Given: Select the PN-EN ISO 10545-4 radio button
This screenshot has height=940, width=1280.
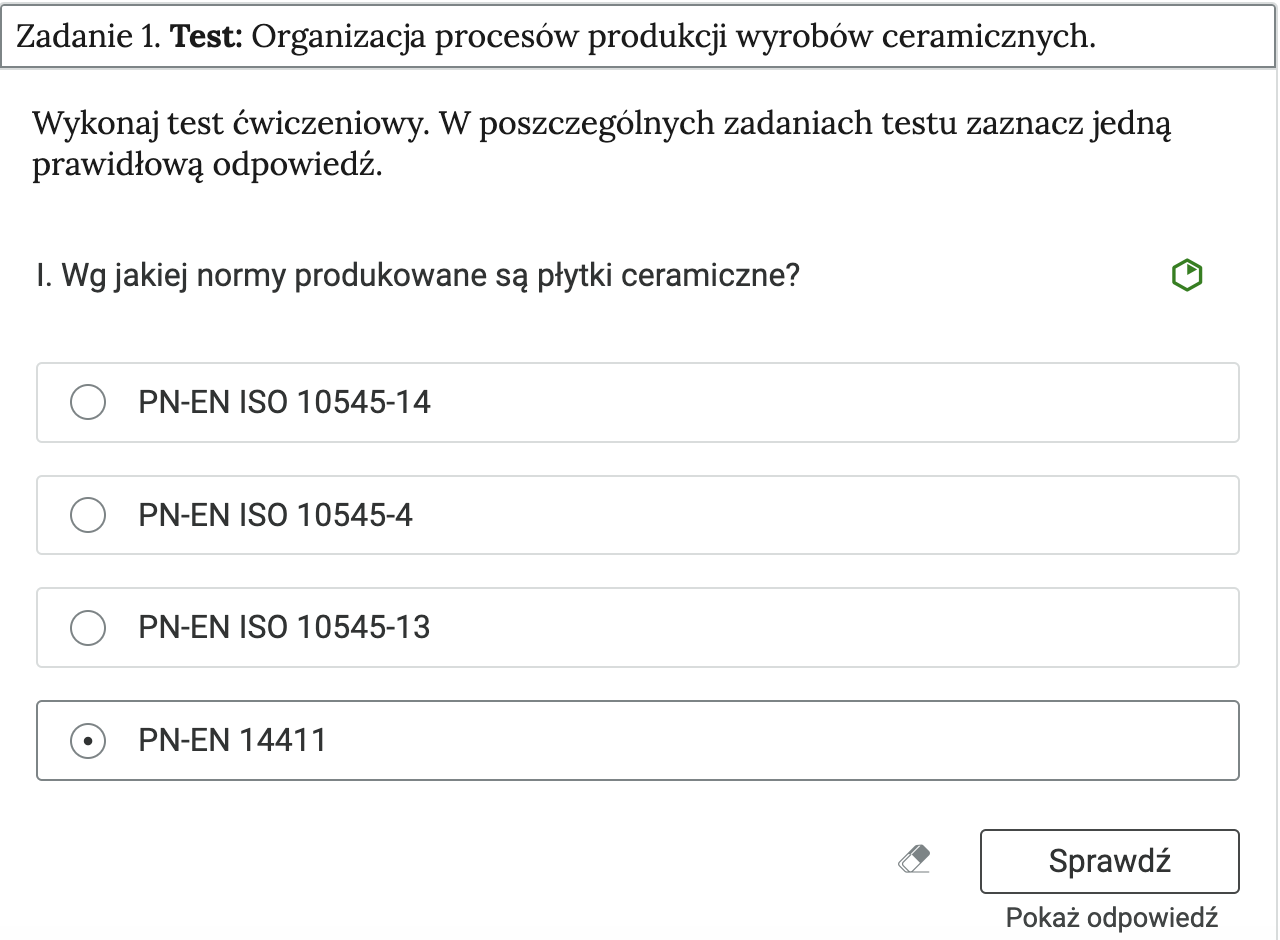Looking at the screenshot, I should coord(88,515).
